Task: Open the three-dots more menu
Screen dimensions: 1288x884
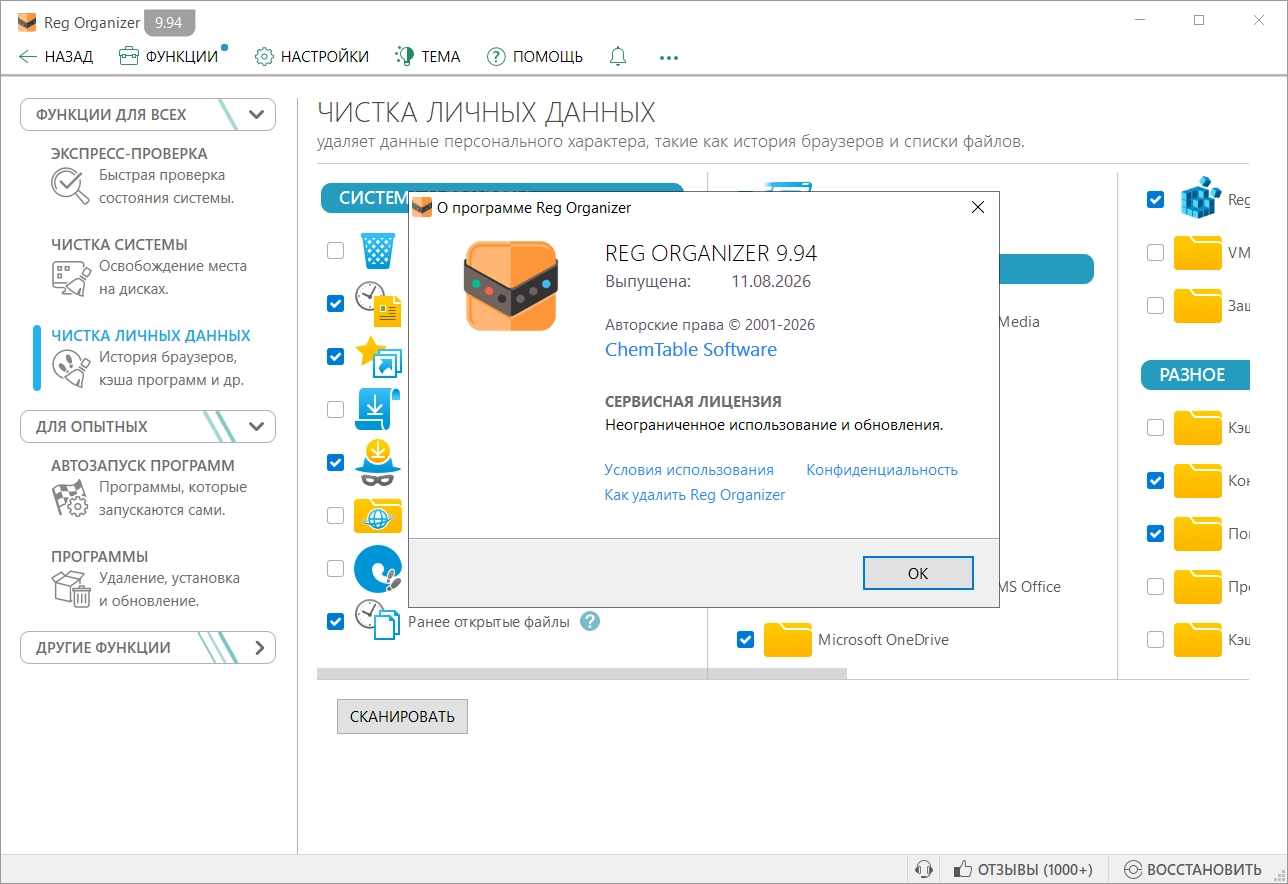Action: (x=669, y=58)
